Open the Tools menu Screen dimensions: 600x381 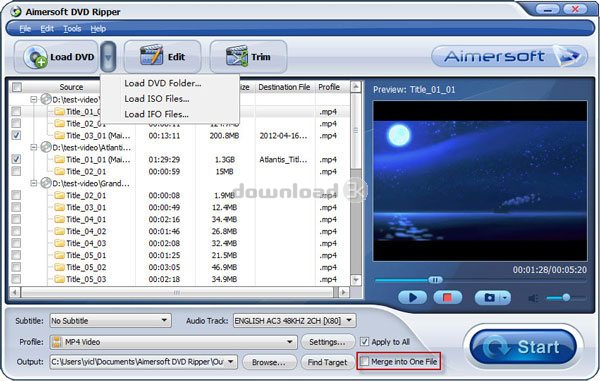72,29
